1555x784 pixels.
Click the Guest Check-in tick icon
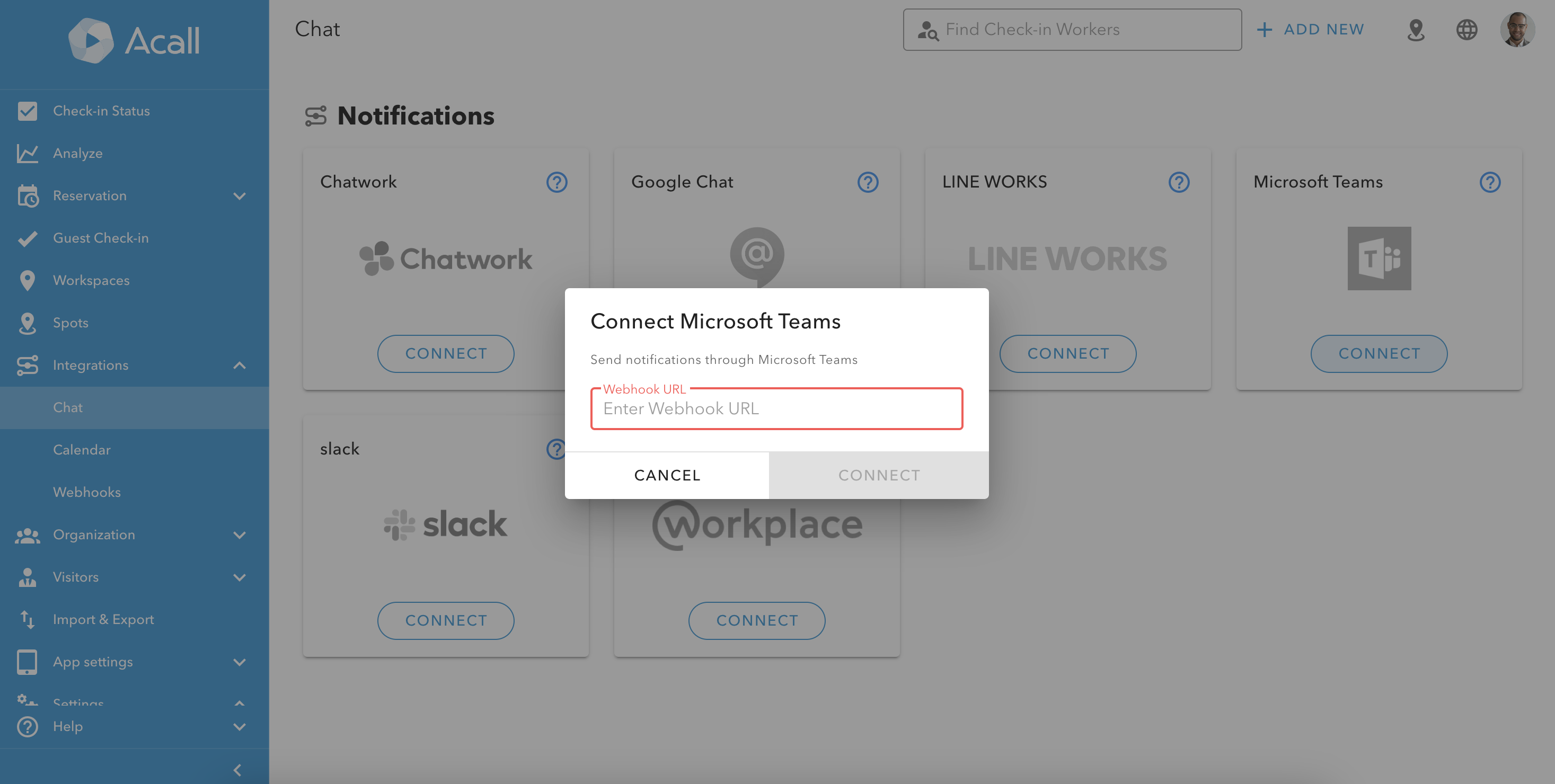(27, 238)
